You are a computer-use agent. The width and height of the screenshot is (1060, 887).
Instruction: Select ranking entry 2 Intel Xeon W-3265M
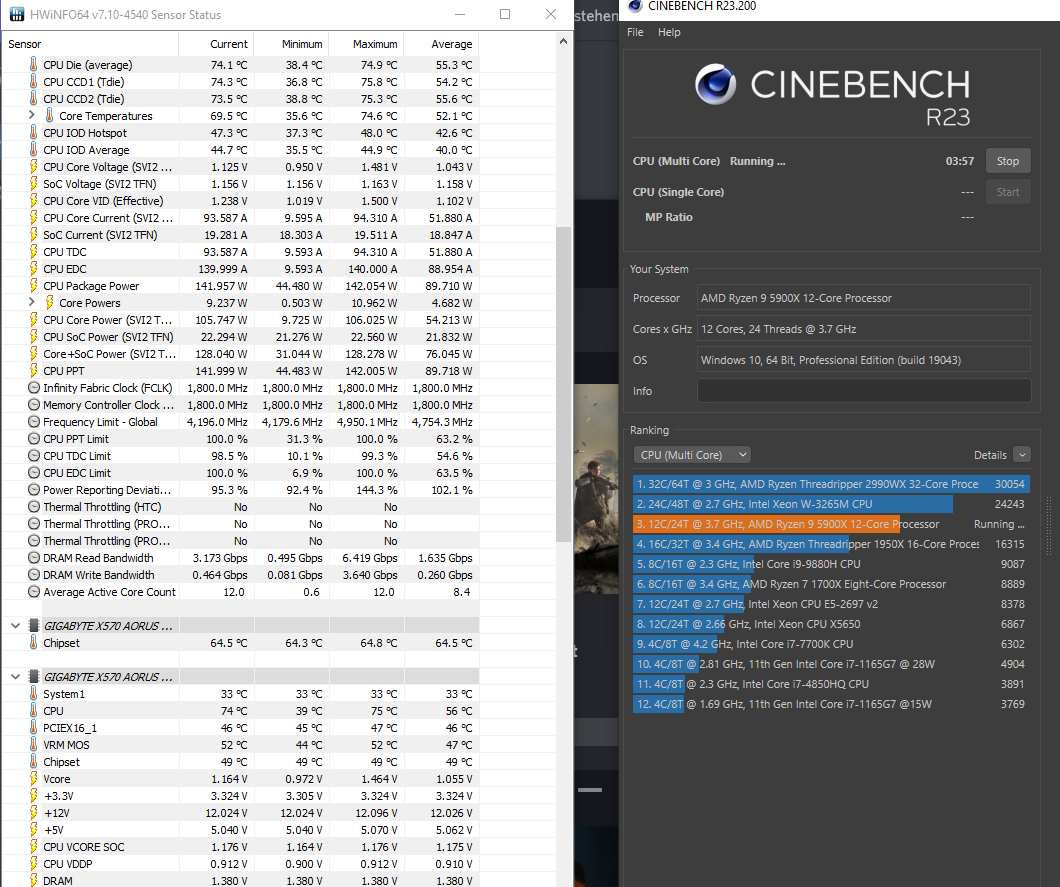[x=832, y=504]
